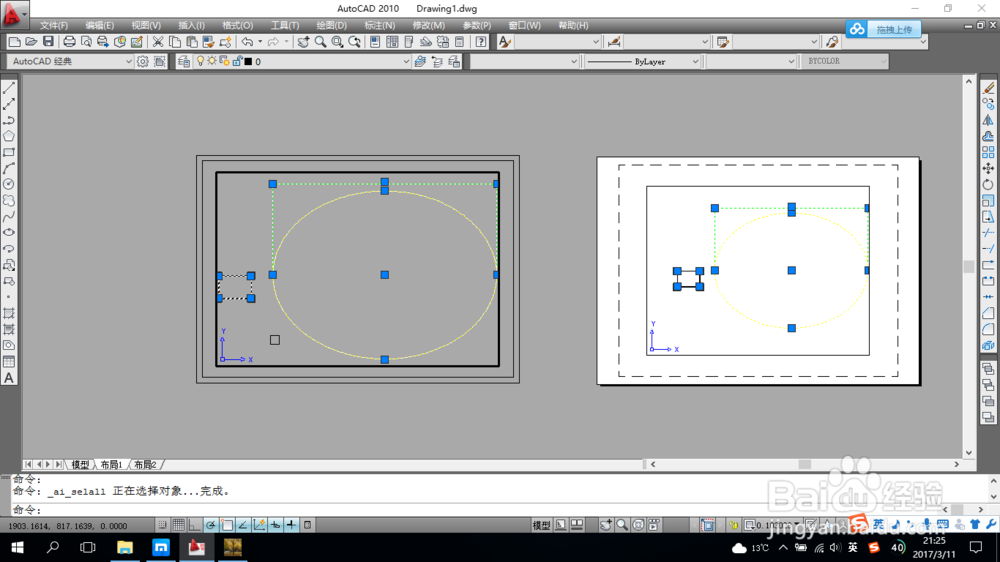This screenshot has width=1000, height=562.
Task: Expand the undo history arrow
Action: [x=260, y=42]
